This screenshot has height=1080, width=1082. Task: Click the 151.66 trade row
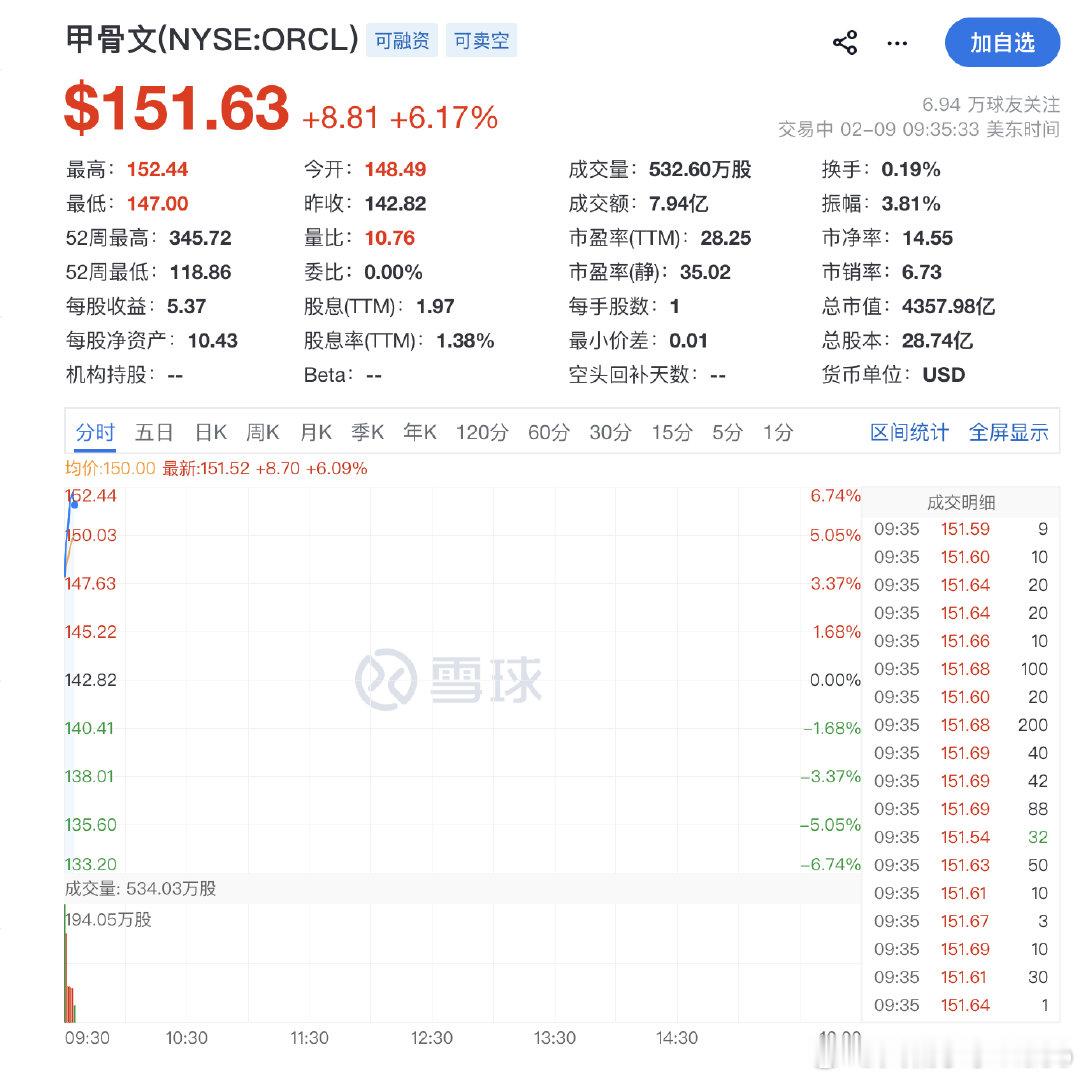(961, 641)
